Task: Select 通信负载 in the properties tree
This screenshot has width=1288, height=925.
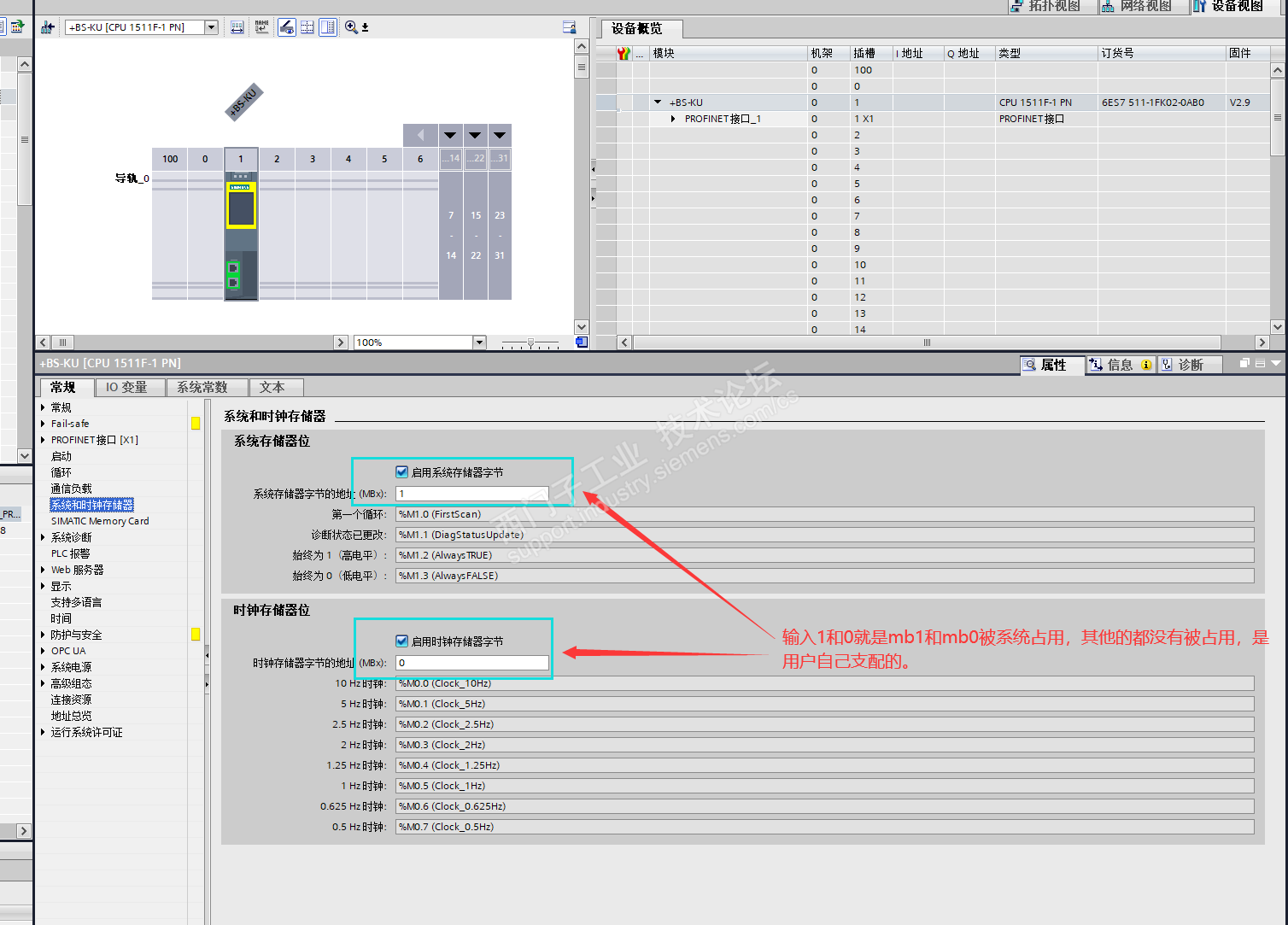Action: coord(71,489)
